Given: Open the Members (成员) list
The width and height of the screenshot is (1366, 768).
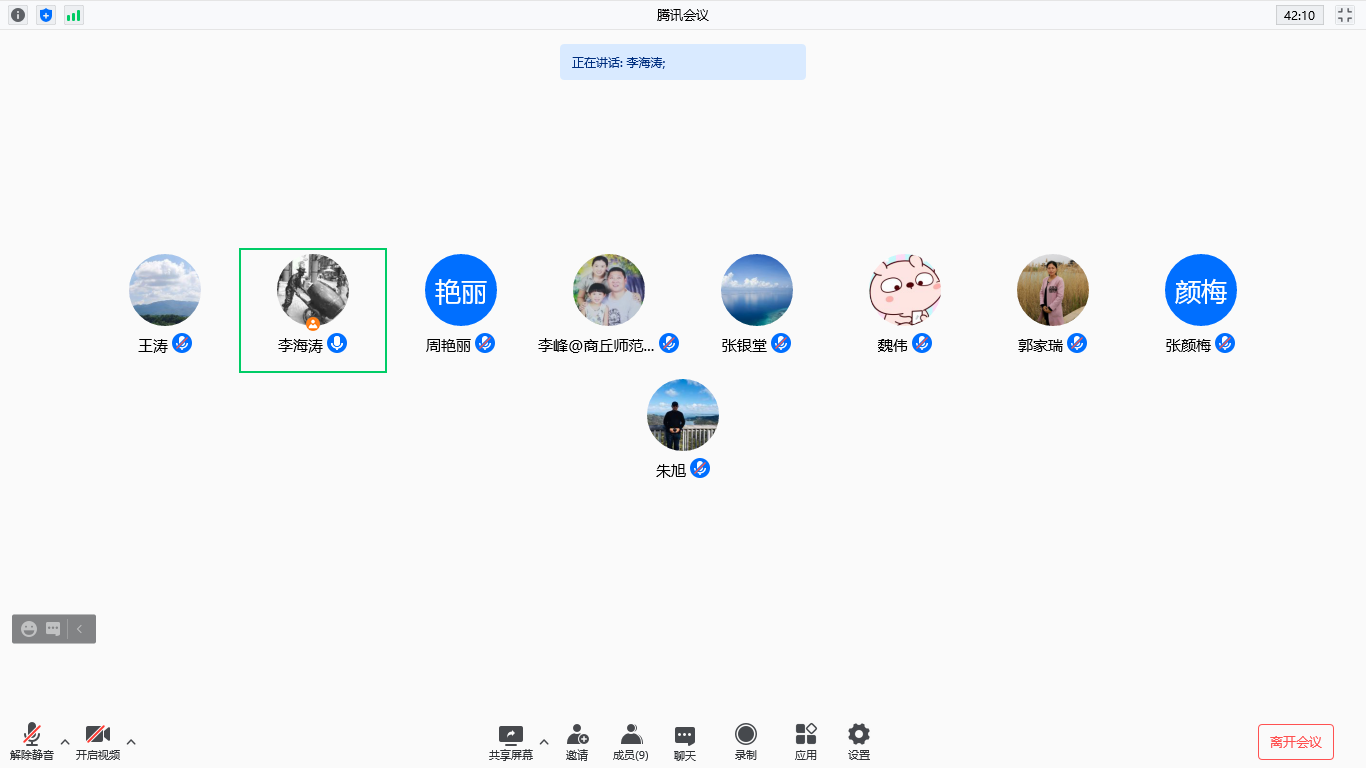Looking at the screenshot, I should tap(630, 741).
